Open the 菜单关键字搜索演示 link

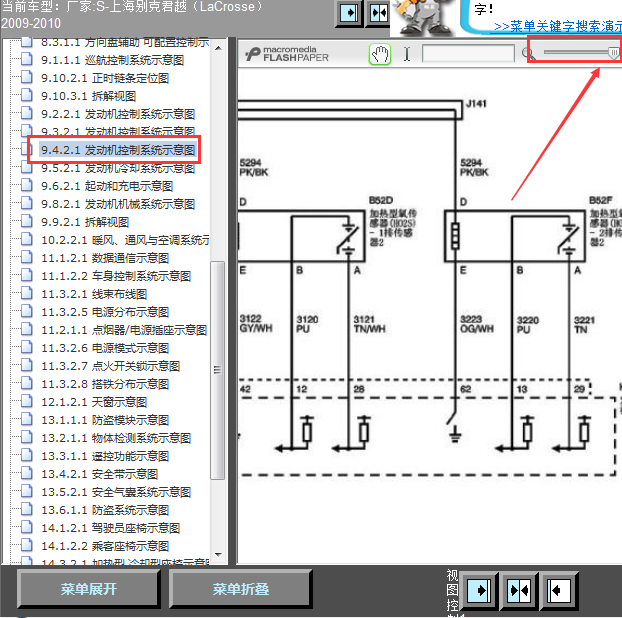[557, 26]
